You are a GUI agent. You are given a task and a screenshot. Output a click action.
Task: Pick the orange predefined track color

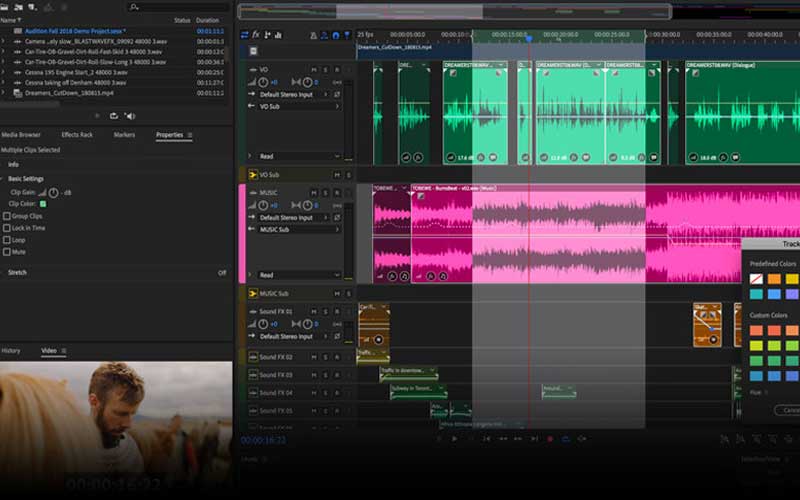point(775,279)
